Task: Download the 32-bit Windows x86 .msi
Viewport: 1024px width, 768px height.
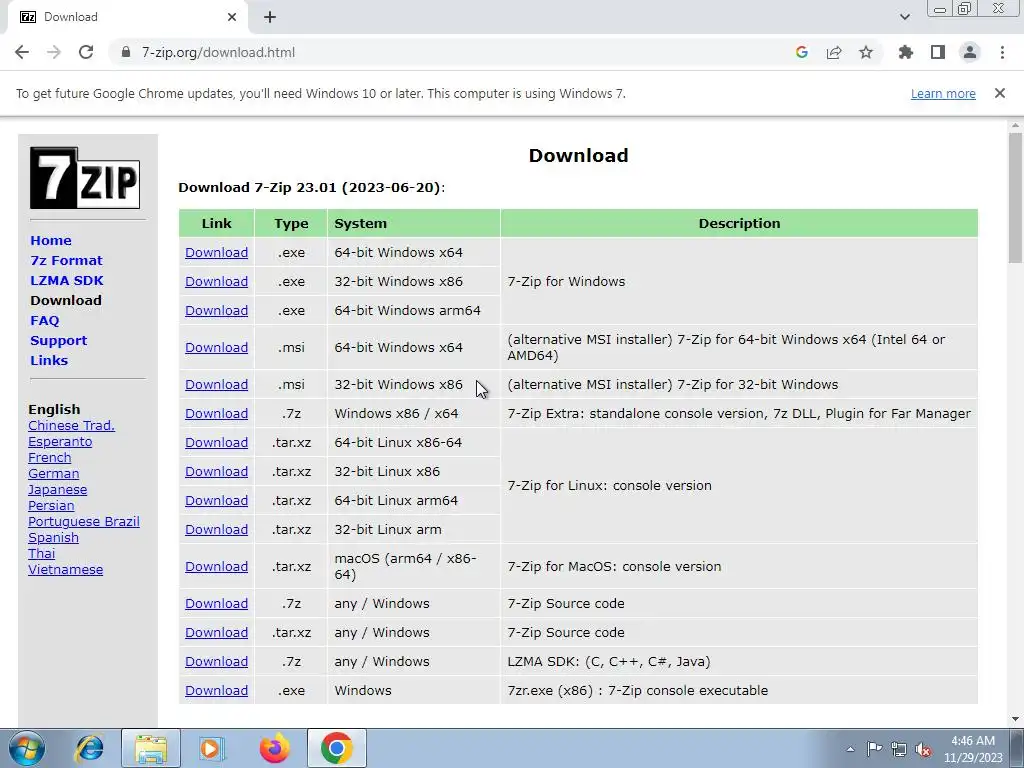Action: pyautogui.click(x=216, y=385)
